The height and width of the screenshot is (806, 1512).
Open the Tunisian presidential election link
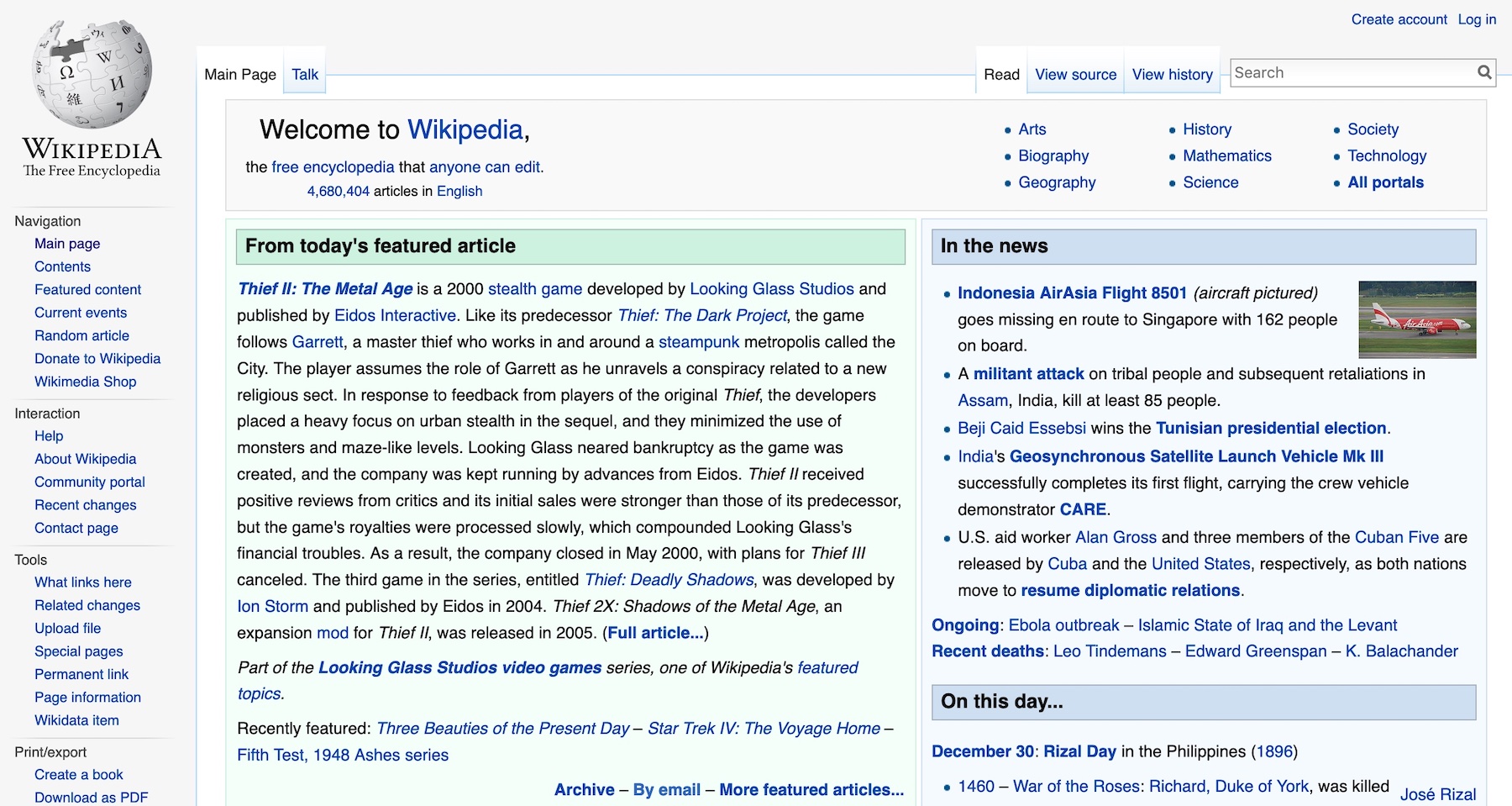point(1271,429)
